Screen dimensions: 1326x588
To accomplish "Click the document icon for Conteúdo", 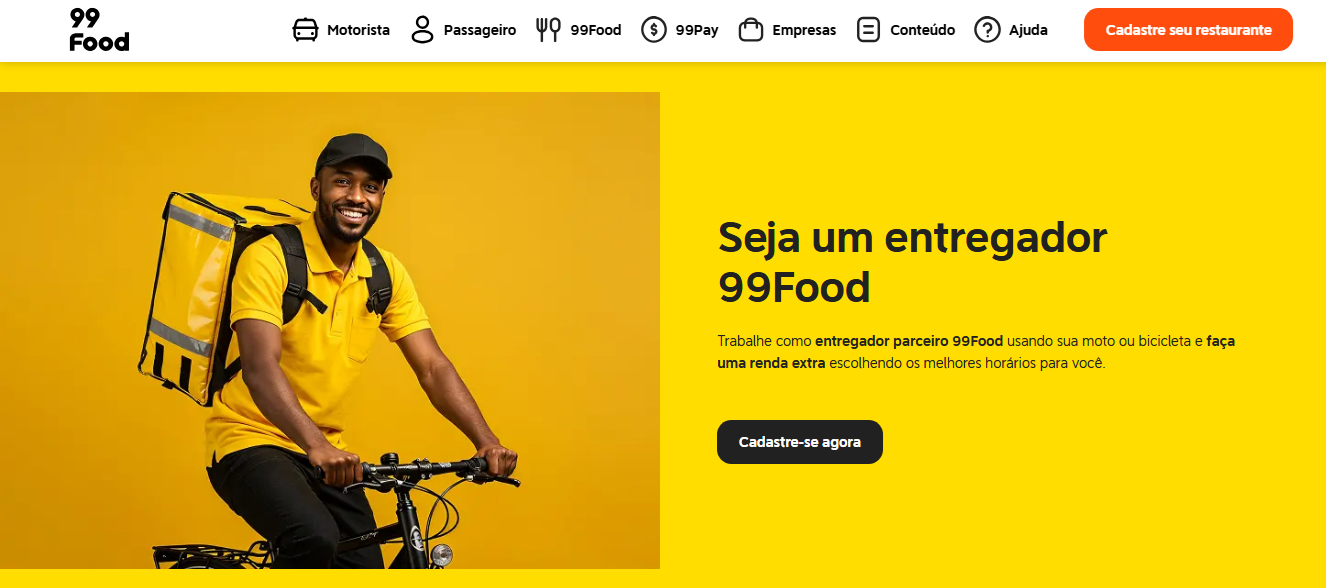I will coord(868,30).
